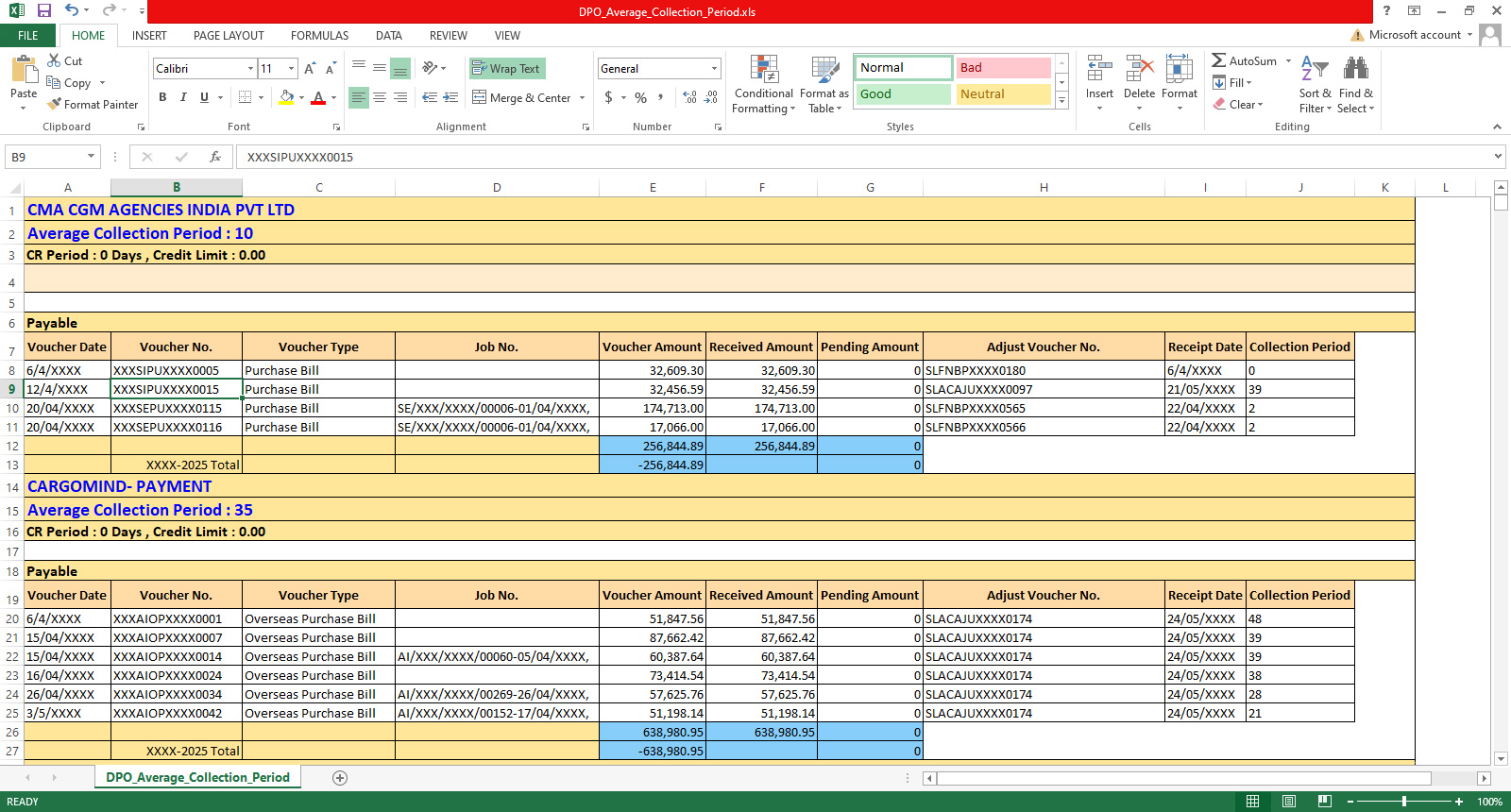This screenshot has height=812, width=1511.
Task: Toggle Wrap Text option
Action: (x=507, y=69)
